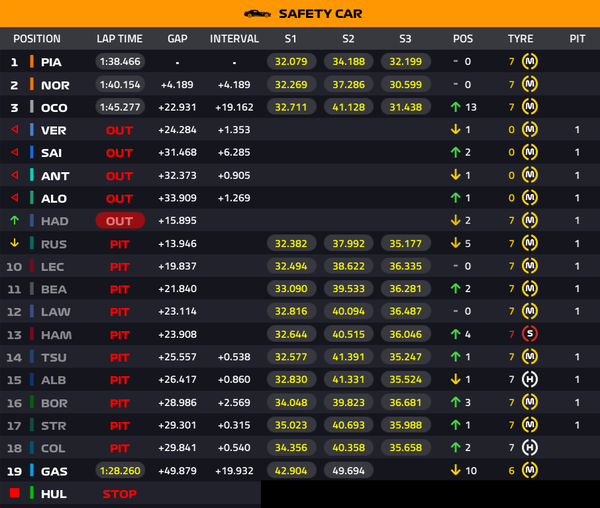Image resolution: width=600 pixels, height=508 pixels.
Task: Click the driver name TSU
Action: pyautogui.click(x=54, y=358)
